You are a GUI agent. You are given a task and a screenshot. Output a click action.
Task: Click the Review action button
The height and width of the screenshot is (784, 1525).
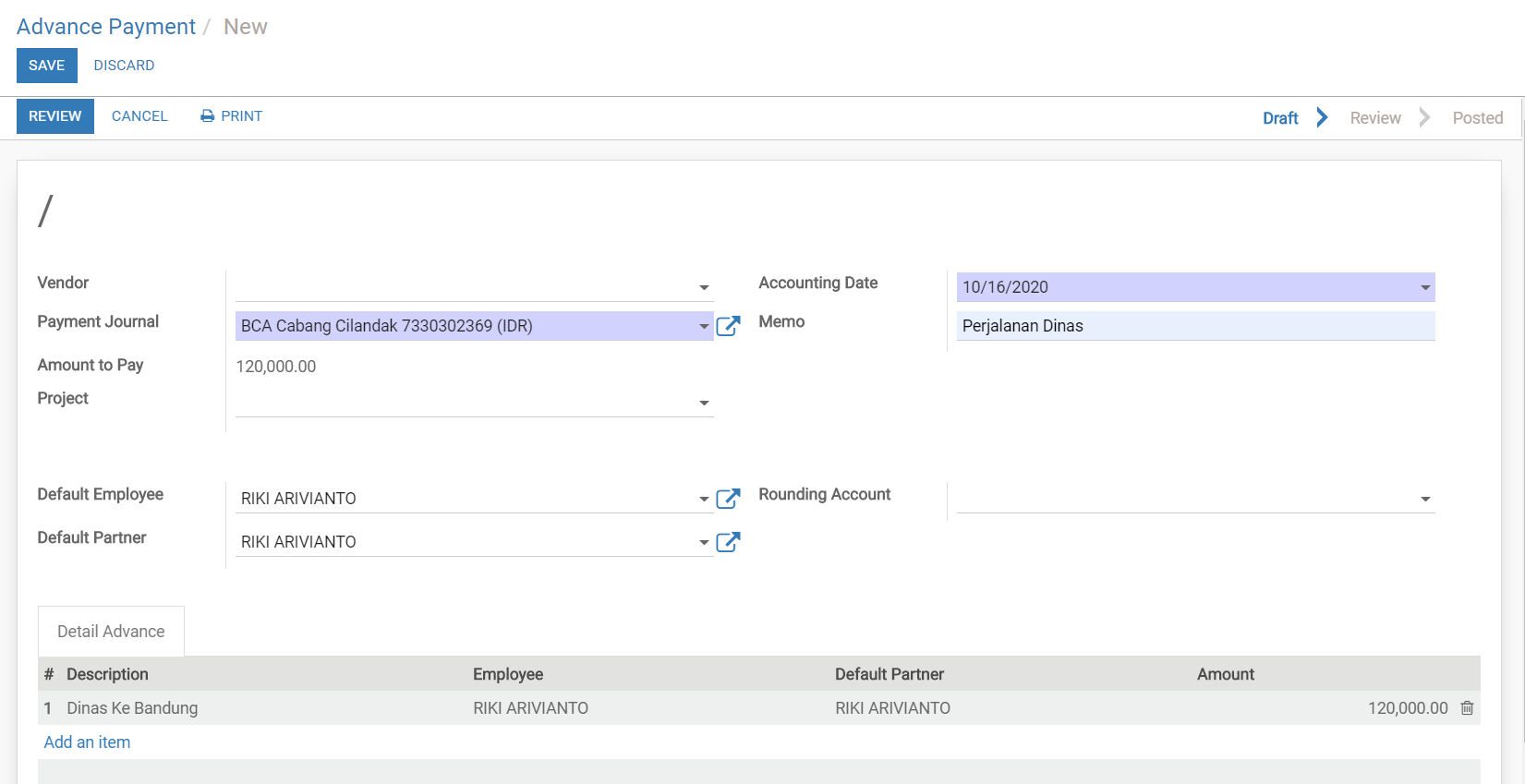coord(55,116)
